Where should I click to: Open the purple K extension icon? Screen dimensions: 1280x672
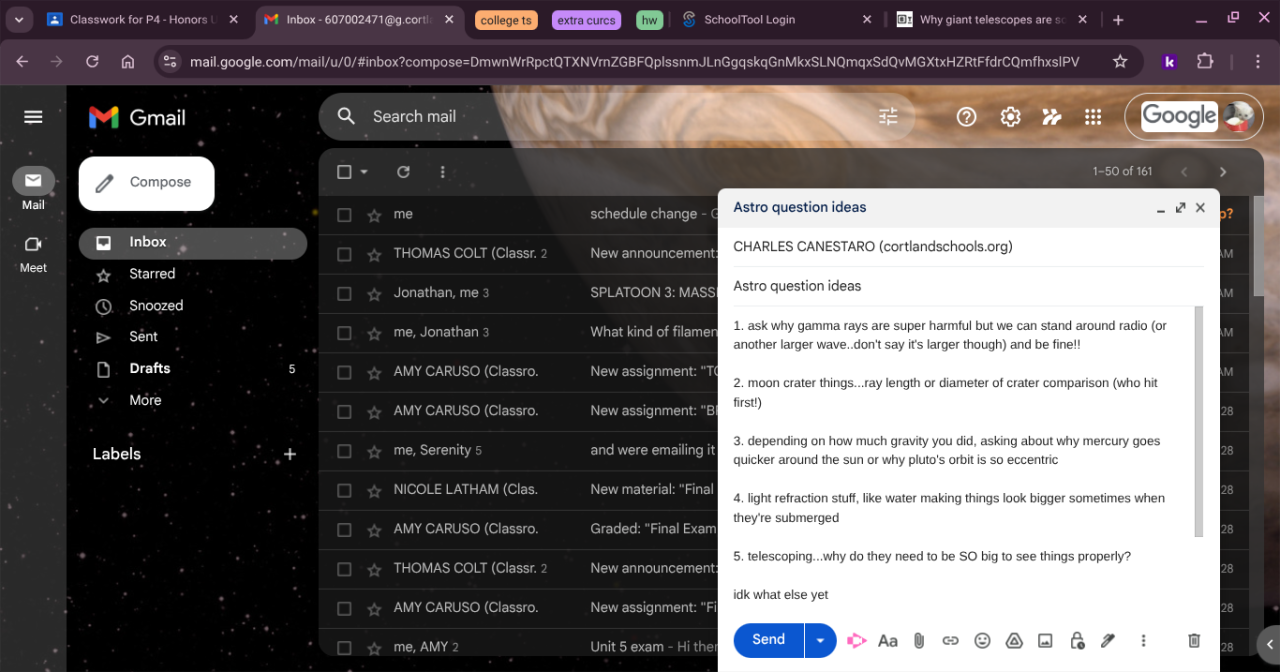click(1168, 62)
